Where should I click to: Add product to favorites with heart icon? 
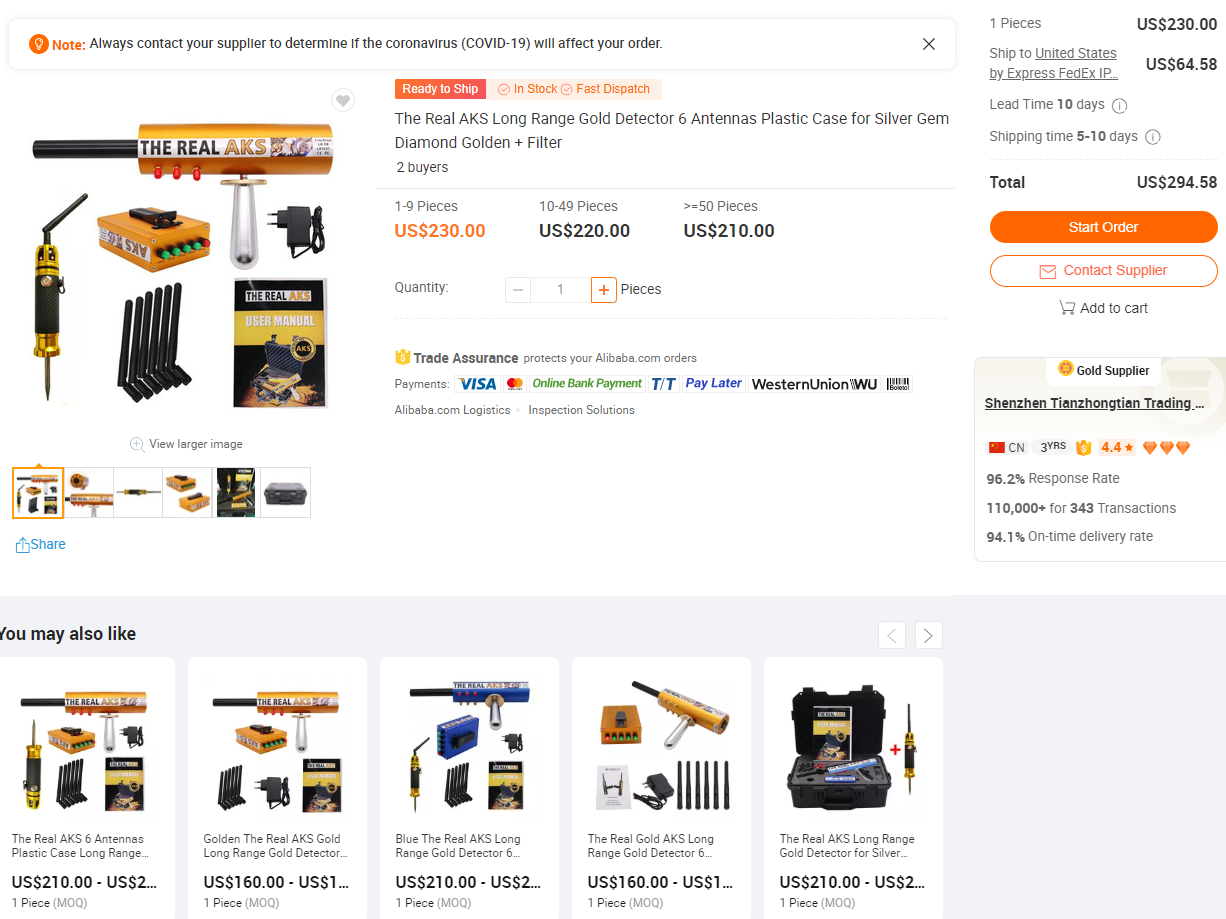(343, 100)
